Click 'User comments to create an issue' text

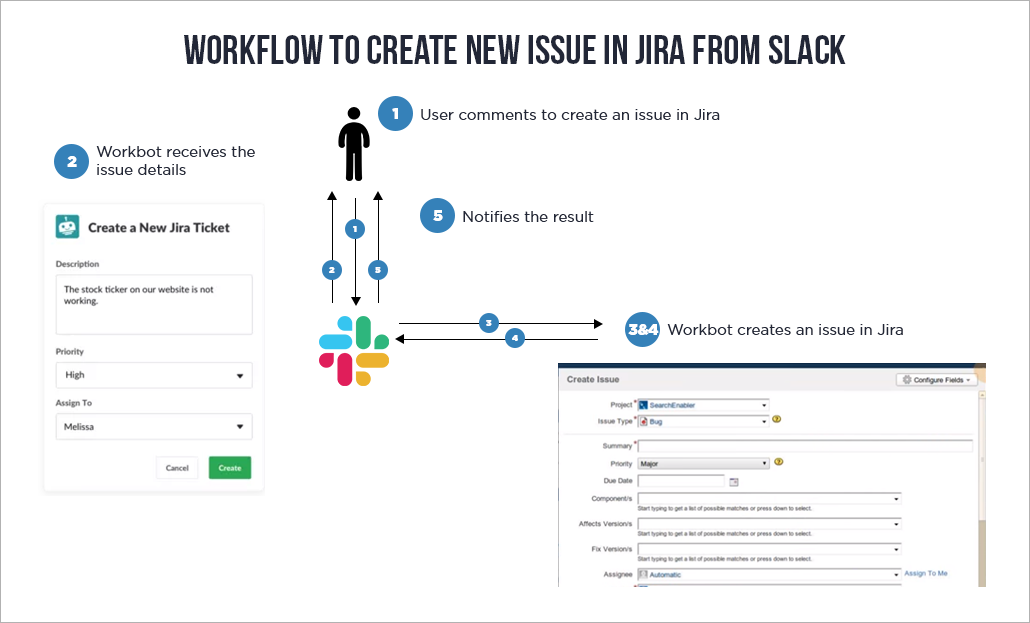click(570, 115)
